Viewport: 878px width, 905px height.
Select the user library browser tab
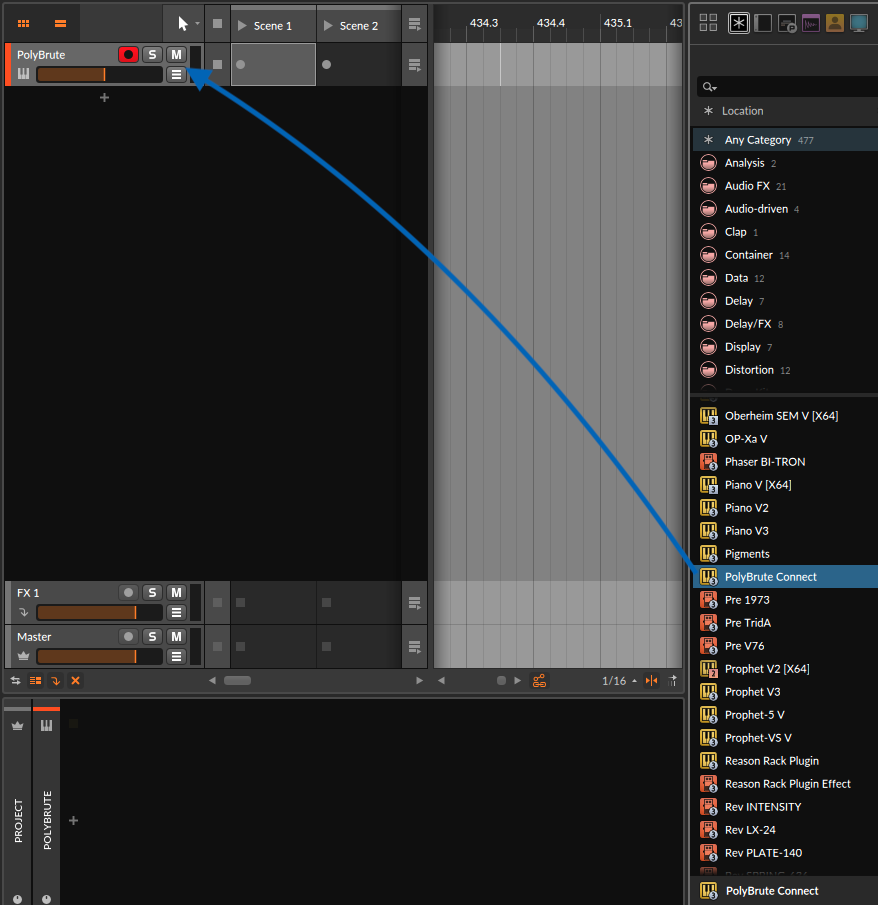[835, 23]
